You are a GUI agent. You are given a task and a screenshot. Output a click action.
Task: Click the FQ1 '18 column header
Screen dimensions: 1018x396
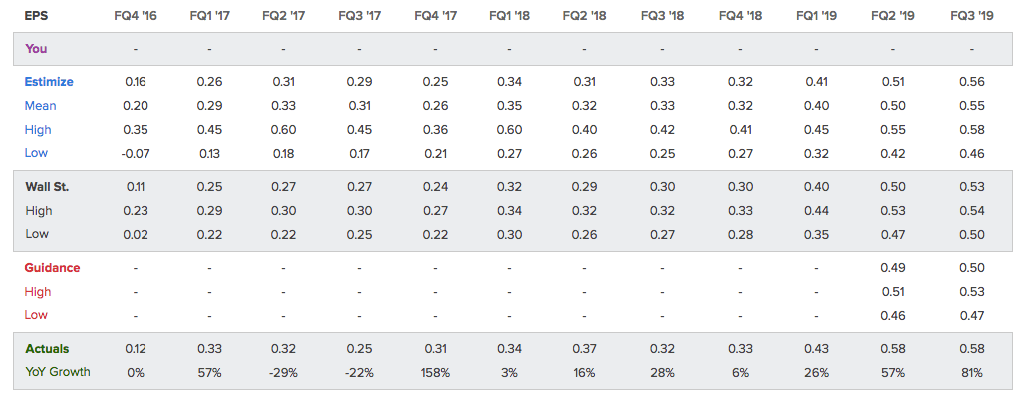coord(509,16)
